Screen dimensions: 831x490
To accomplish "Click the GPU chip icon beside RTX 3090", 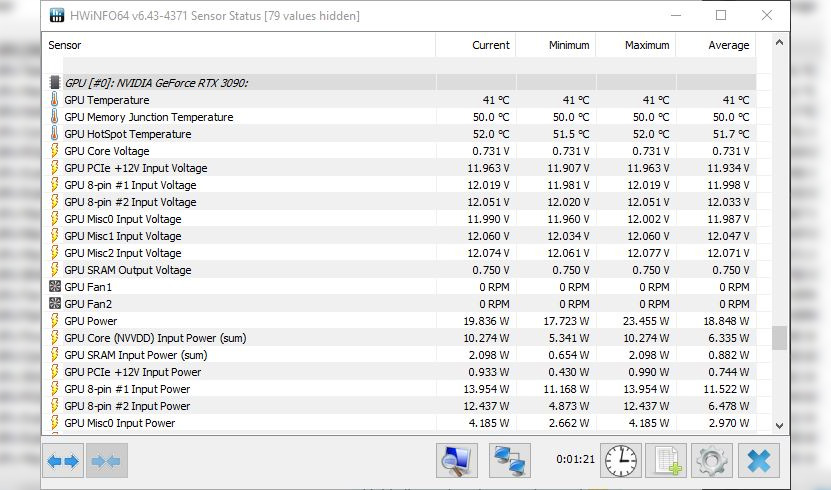I will point(55,83).
